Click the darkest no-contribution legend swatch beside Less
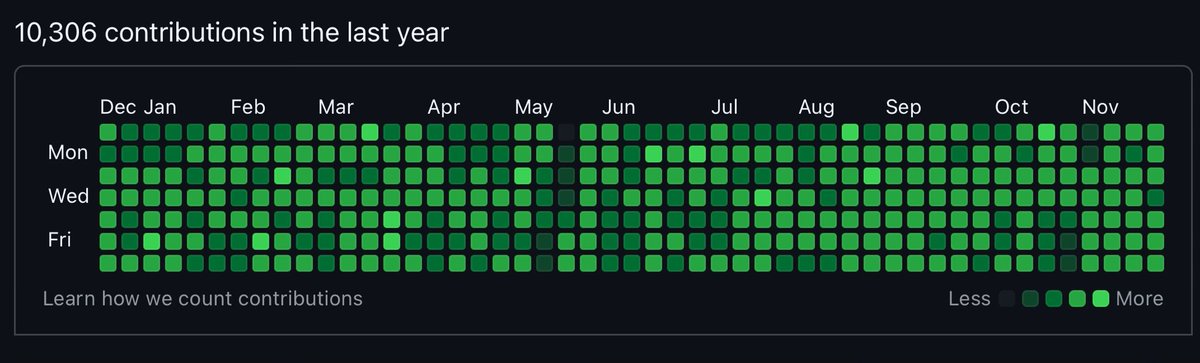This screenshot has width=1200, height=363. [1007, 298]
